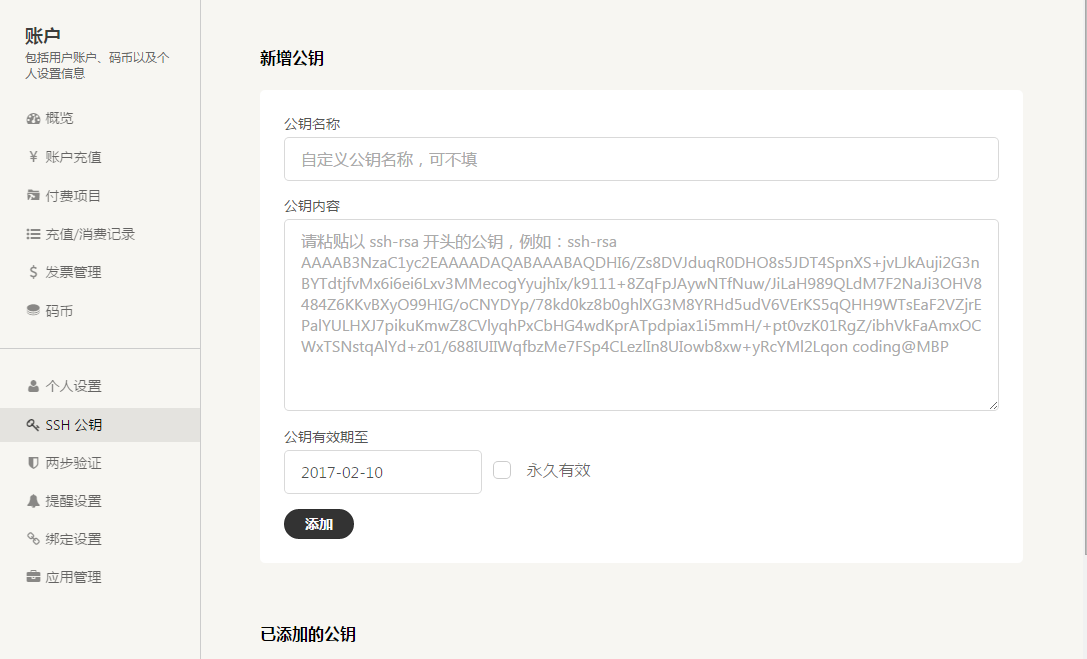Click the 账户 sidebar title

click(x=43, y=35)
